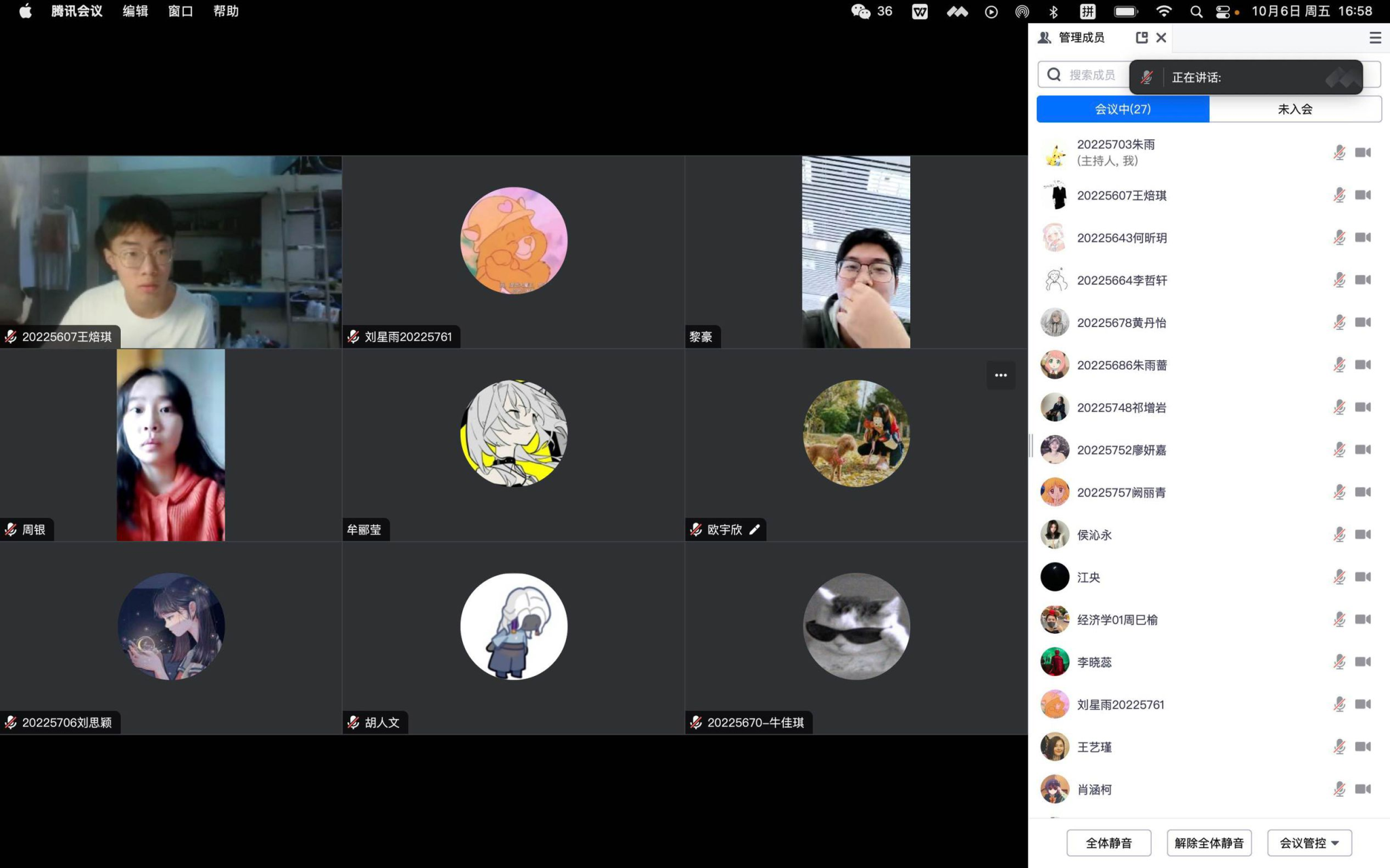The height and width of the screenshot is (868, 1390).
Task: Click 解除全体静音 button
Action: [x=1209, y=843]
